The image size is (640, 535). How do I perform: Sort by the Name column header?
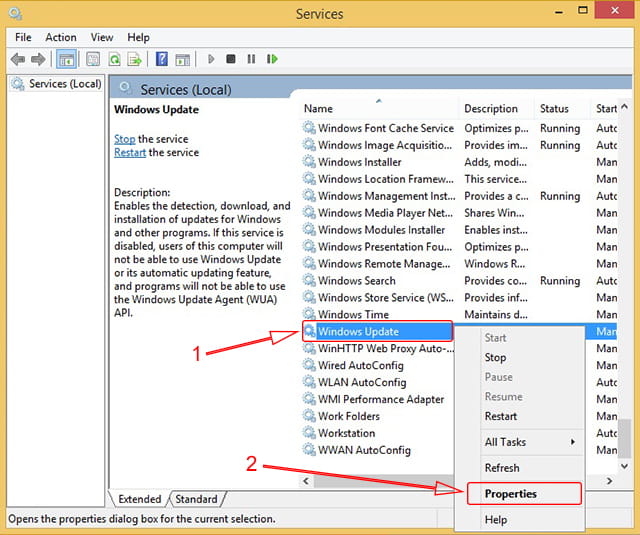(x=379, y=109)
